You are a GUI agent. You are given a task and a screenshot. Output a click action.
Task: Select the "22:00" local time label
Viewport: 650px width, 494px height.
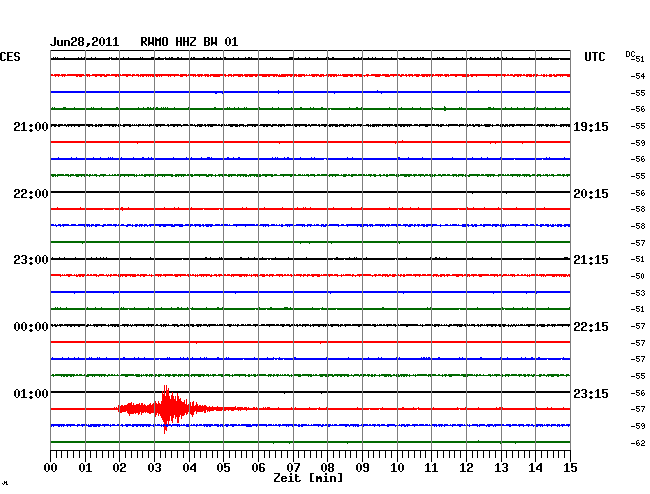[x=31, y=194]
